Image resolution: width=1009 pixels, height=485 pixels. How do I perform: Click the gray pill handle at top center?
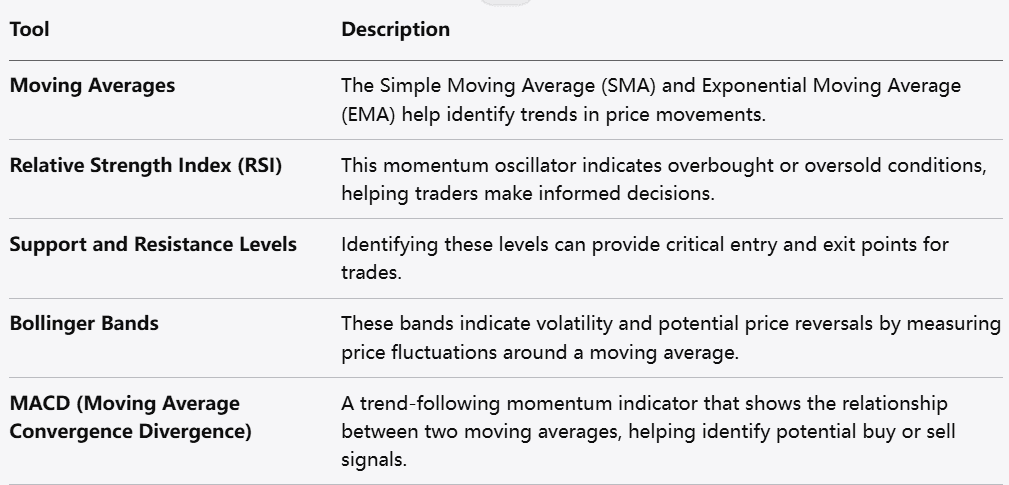tap(505, 2)
